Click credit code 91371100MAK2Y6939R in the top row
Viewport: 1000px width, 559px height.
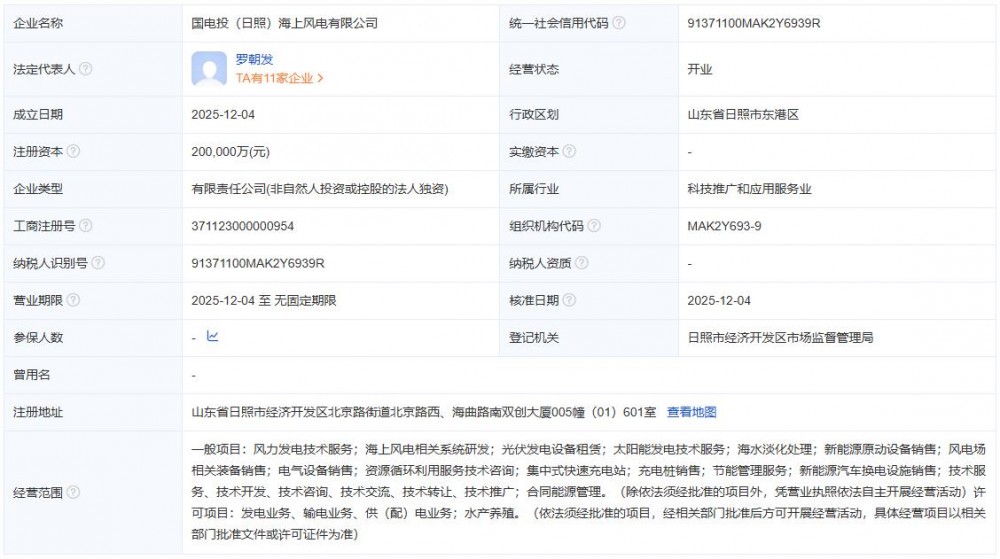(x=754, y=22)
